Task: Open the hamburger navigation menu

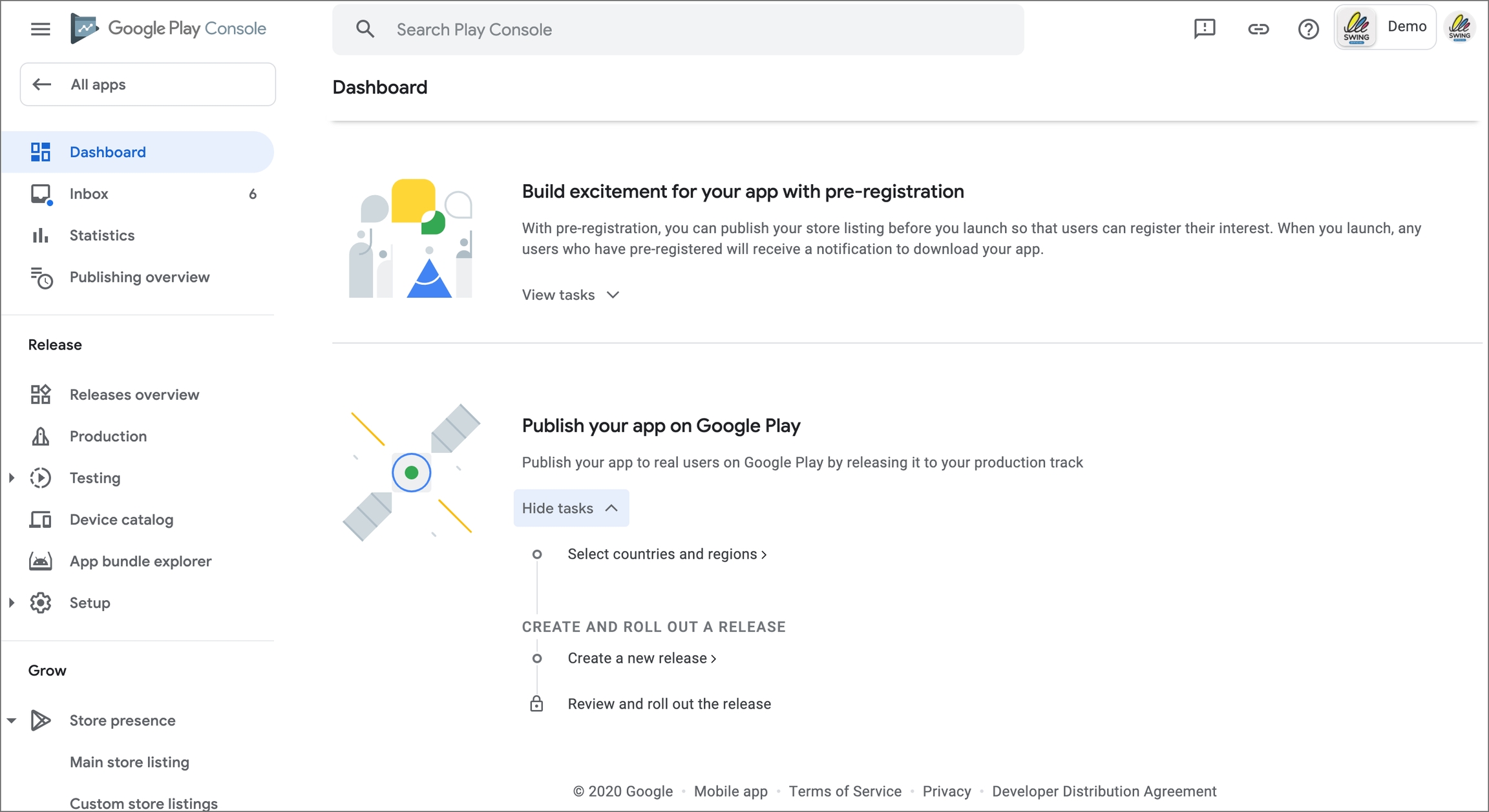Action: pyautogui.click(x=40, y=29)
